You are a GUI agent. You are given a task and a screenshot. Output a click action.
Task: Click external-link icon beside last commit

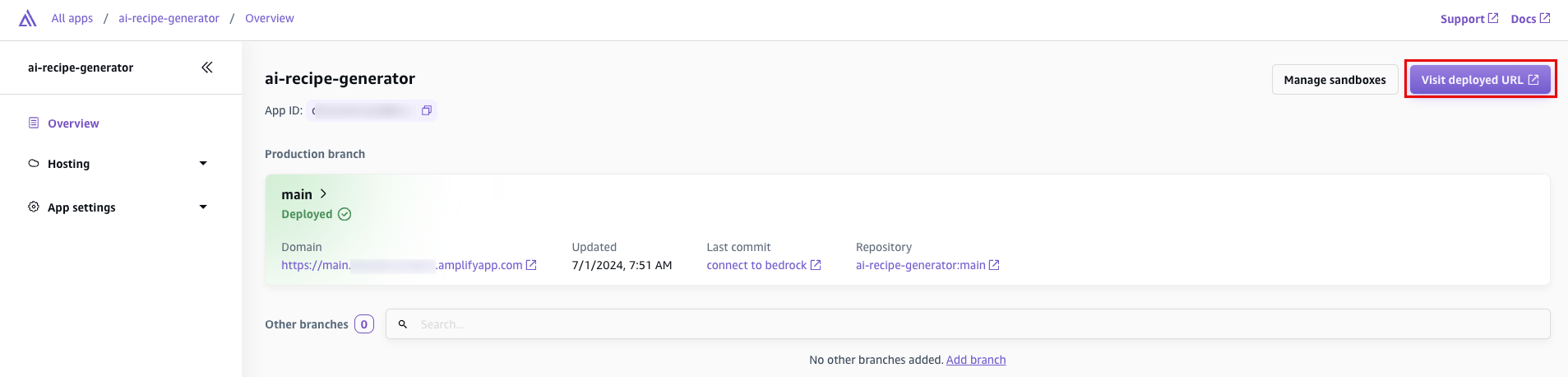816,265
